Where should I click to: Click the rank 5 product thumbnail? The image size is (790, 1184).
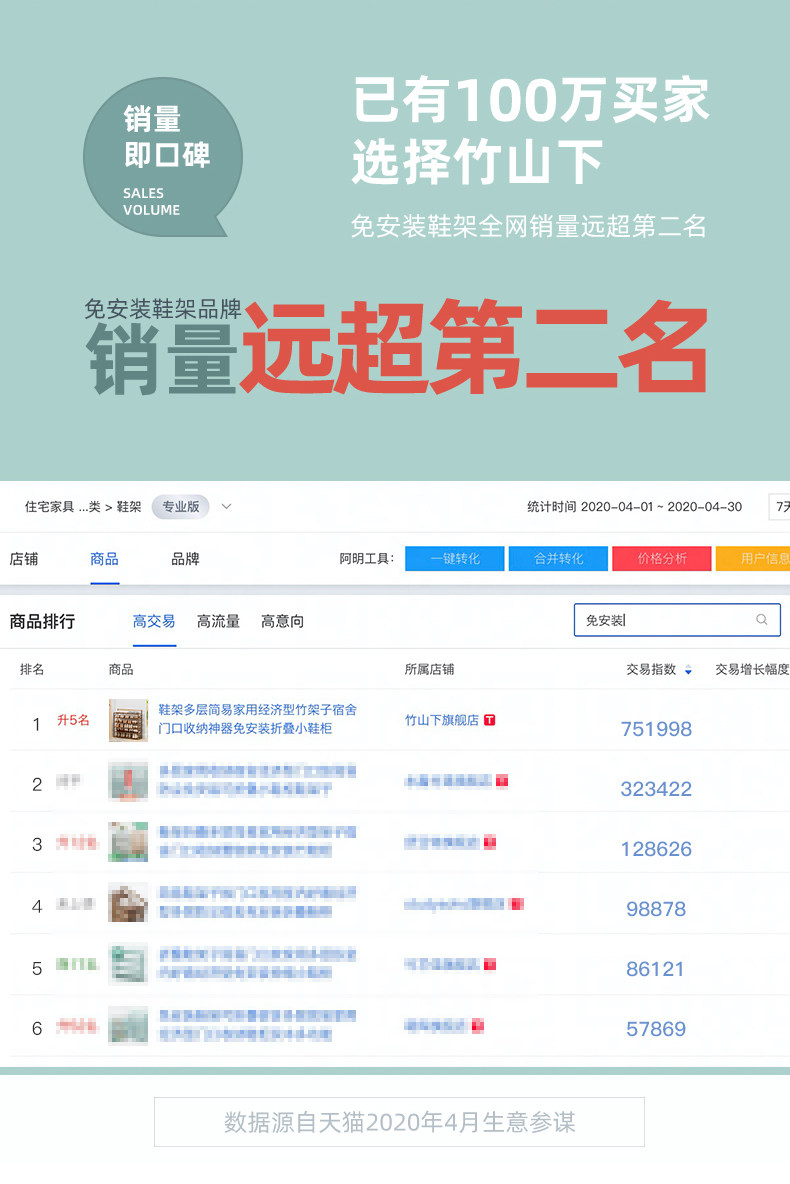click(128, 964)
